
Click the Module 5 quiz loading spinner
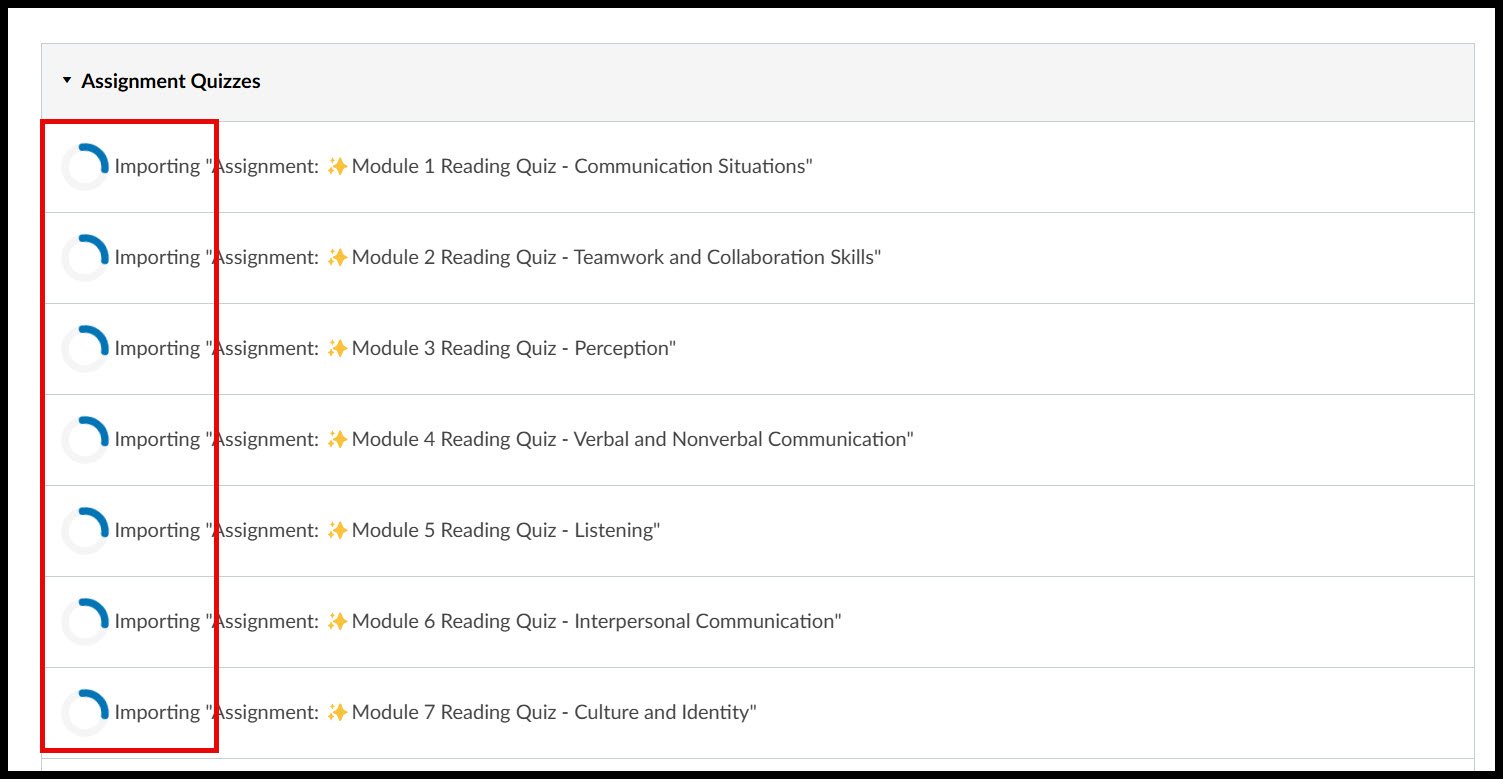pyautogui.click(x=85, y=529)
